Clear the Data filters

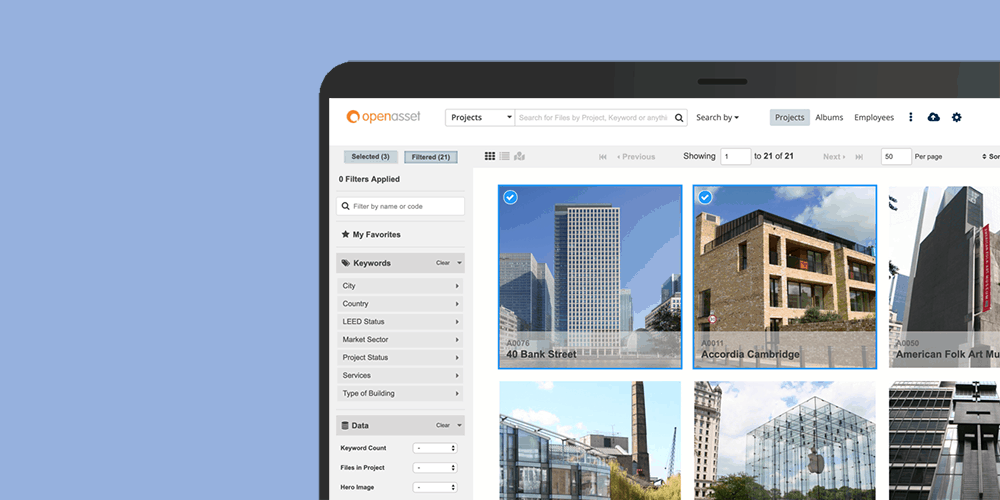(443, 425)
